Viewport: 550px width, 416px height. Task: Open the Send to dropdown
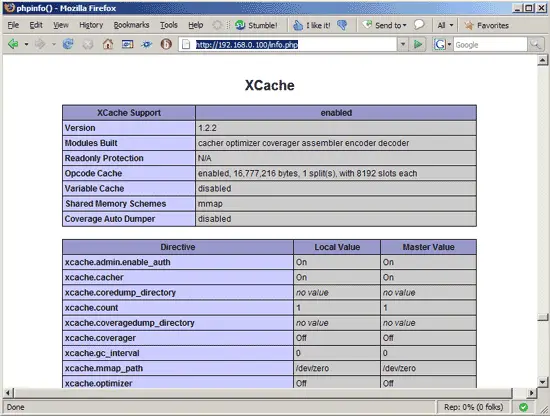click(x=385, y=25)
